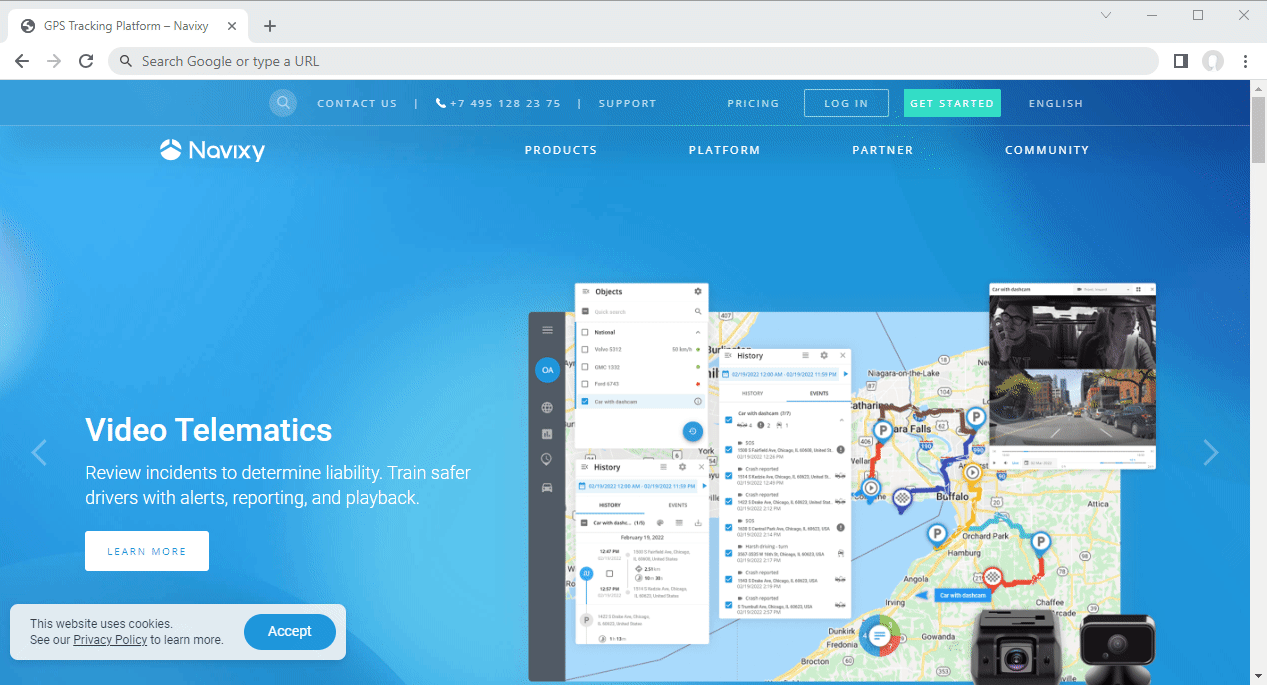Image resolution: width=1267 pixels, height=685 pixels.
Task: Click the palette icon next to Car with dashc... (1/5)
Action: coord(661,522)
